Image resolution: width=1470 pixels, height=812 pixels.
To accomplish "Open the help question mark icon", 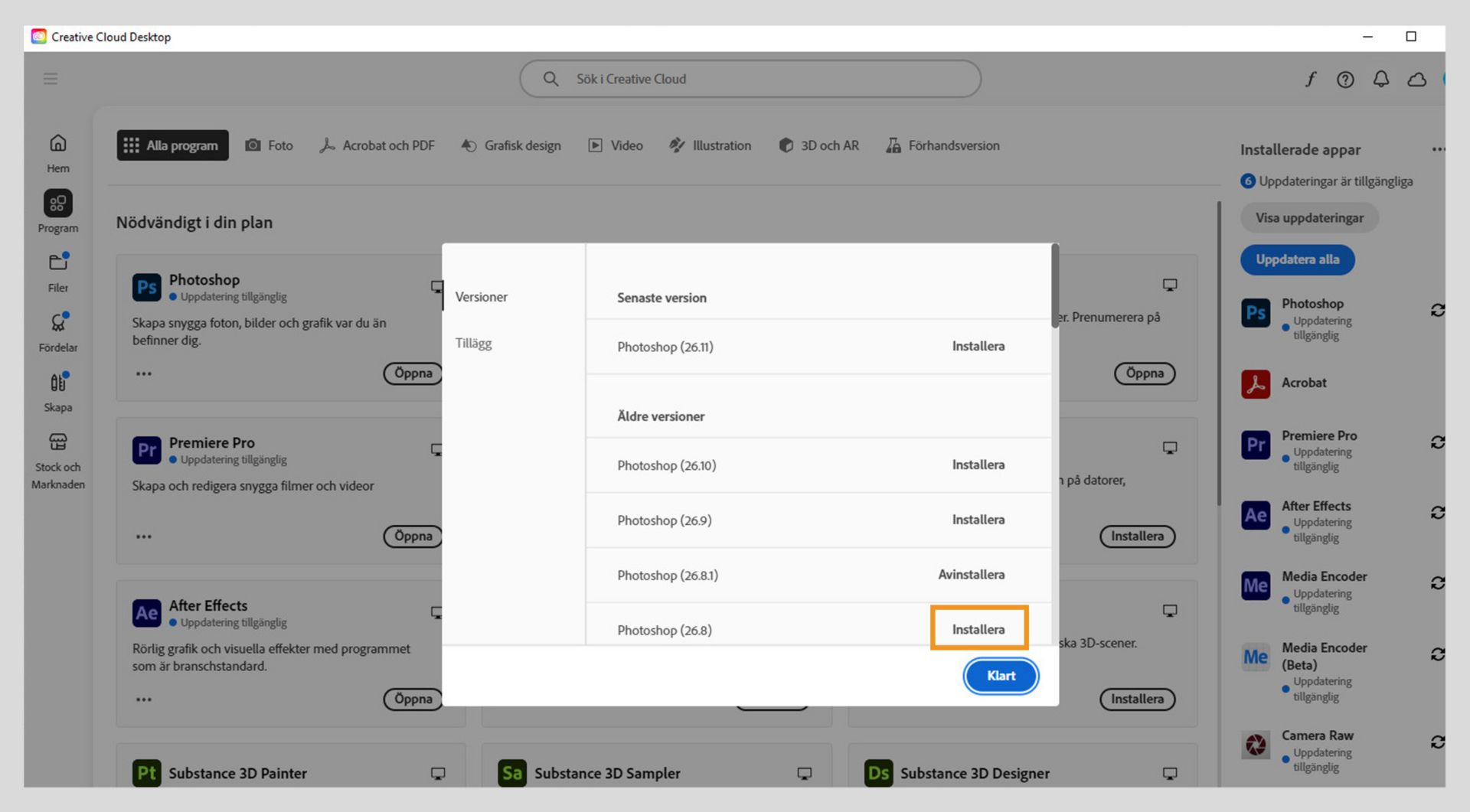I will tap(1345, 80).
